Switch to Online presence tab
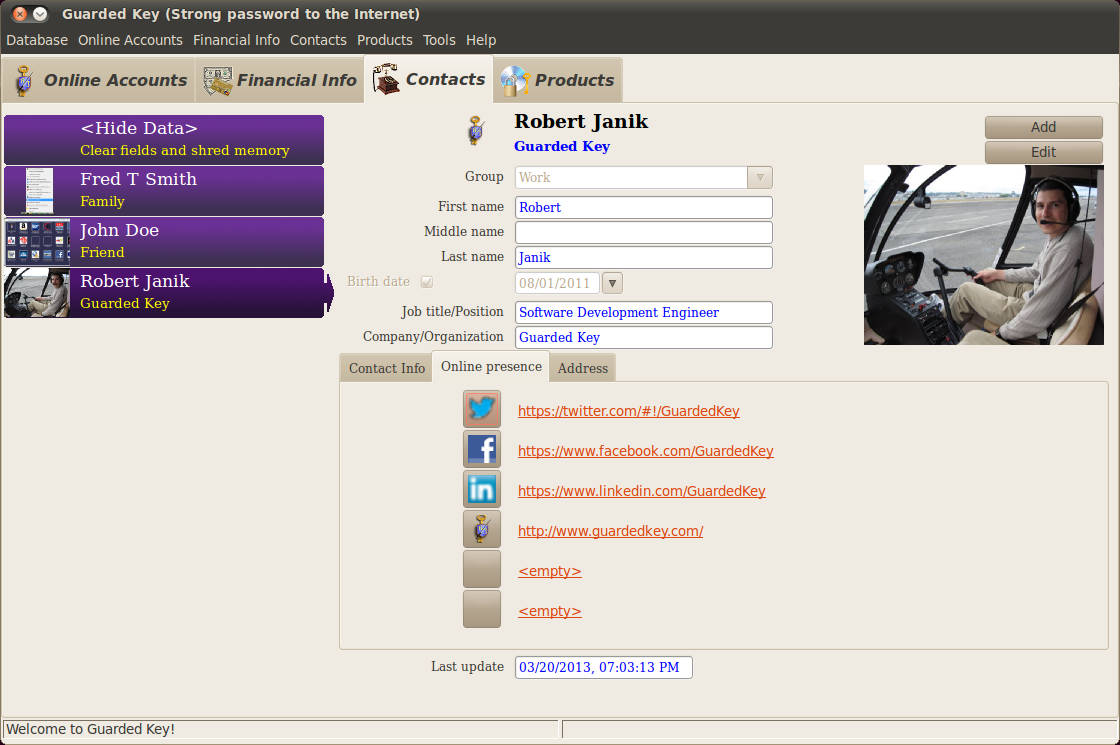 pos(491,366)
